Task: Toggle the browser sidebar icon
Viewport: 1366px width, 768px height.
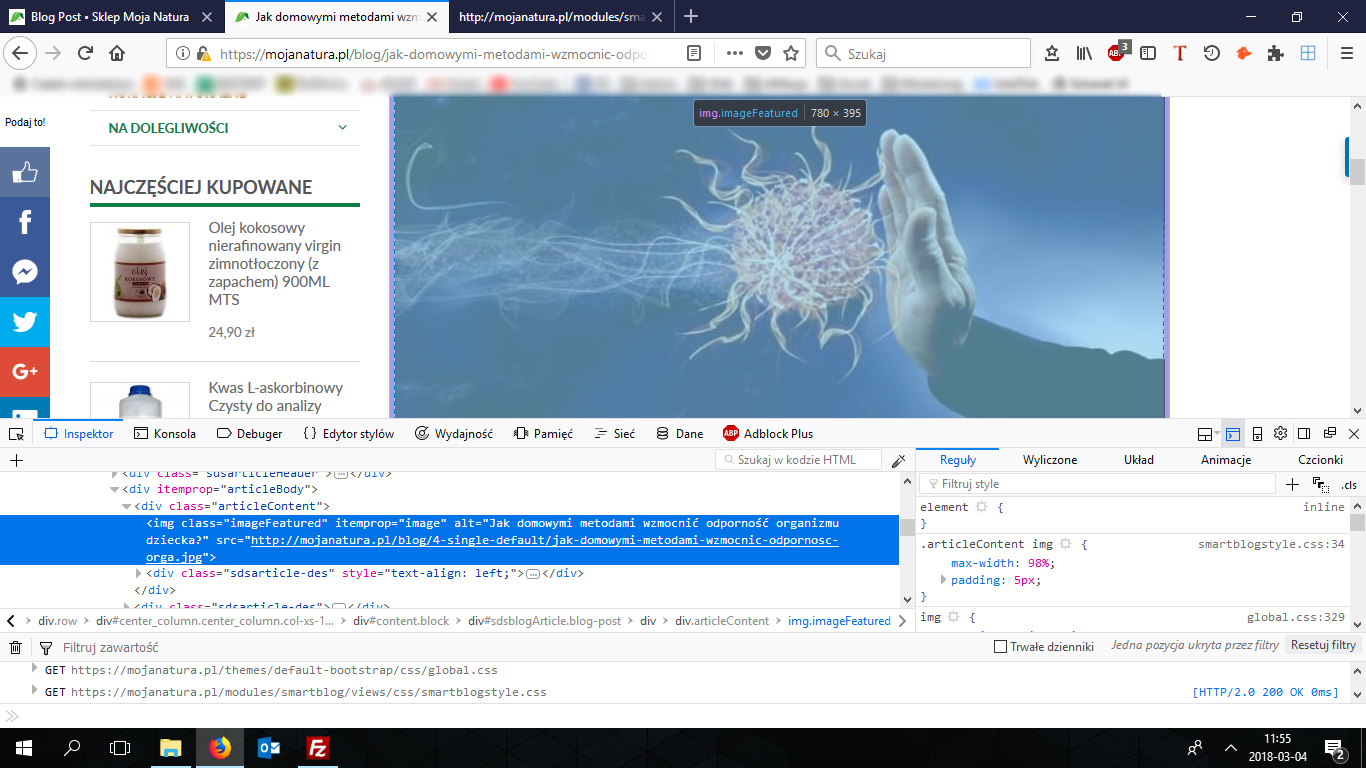Action: 1148,53
